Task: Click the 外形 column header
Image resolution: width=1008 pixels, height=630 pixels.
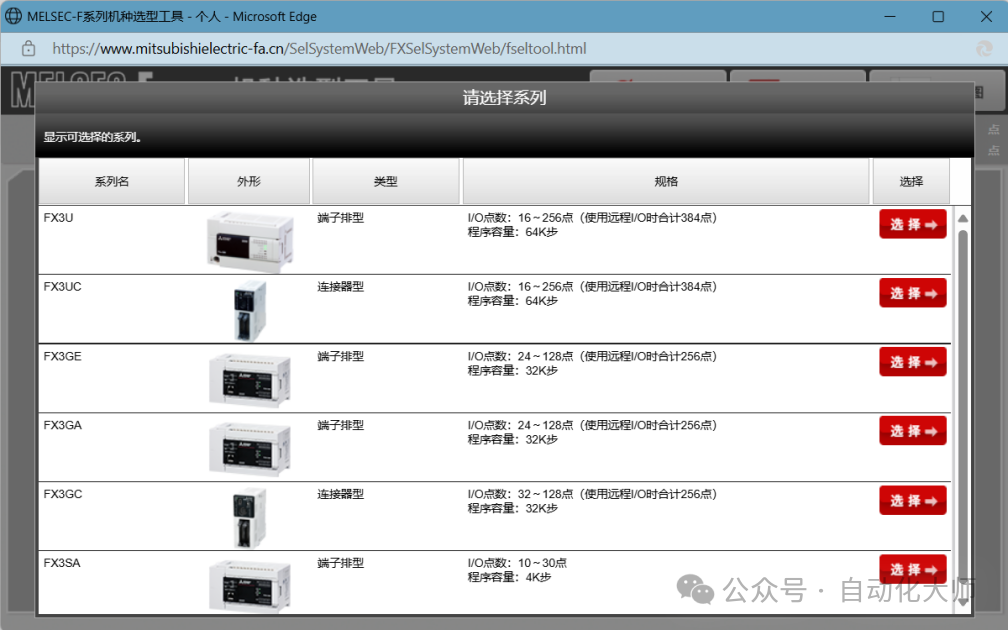Action: [x=249, y=181]
